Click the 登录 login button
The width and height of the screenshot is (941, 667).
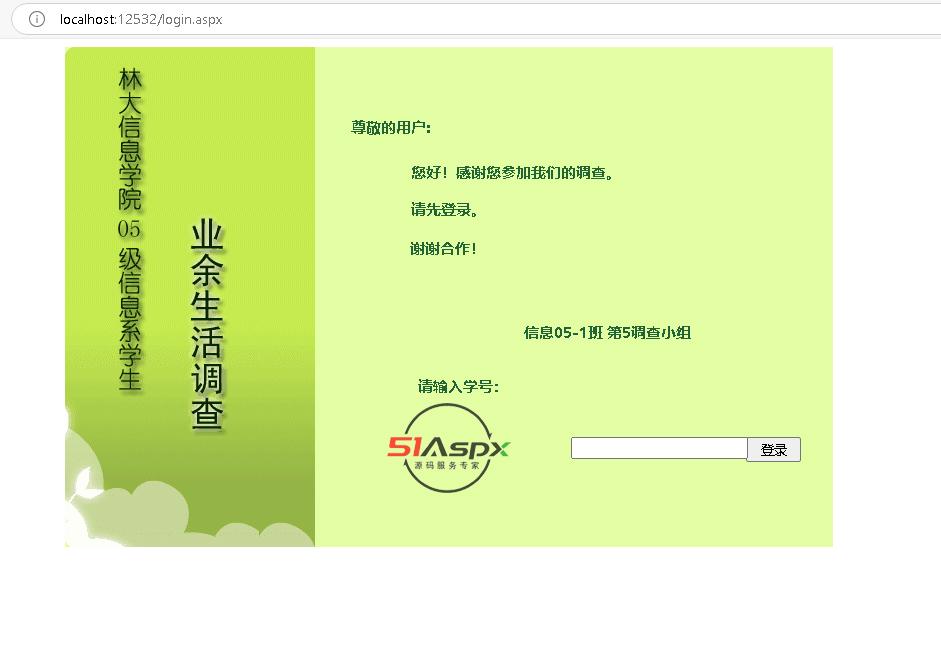point(774,450)
